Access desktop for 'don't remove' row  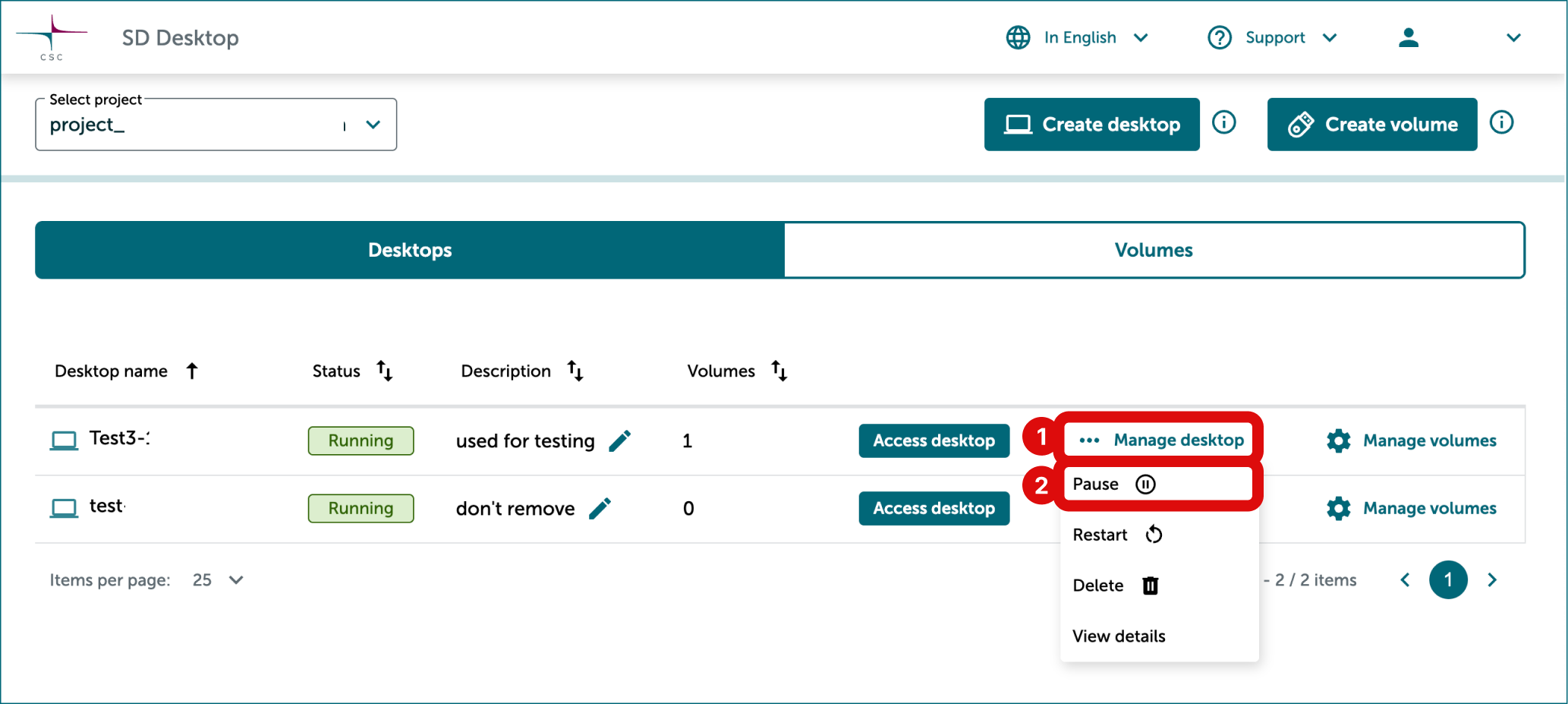(x=934, y=508)
